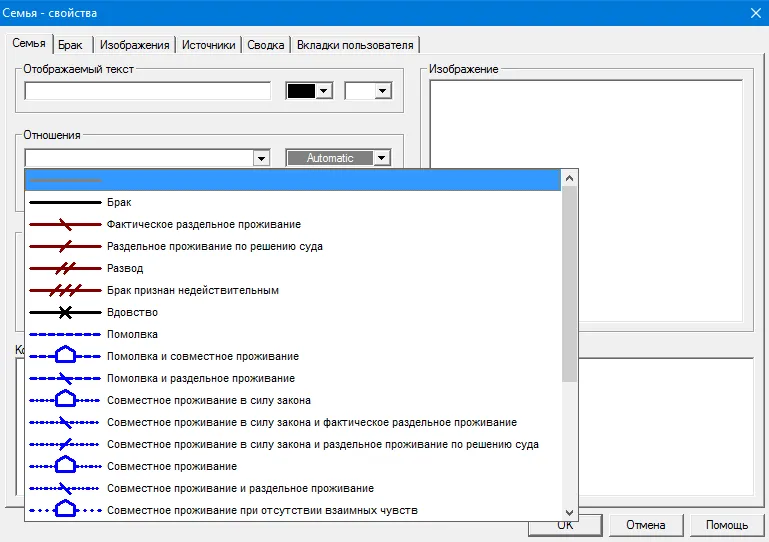Viewport: 769px width, 542px height.
Task: Select the Помолвка dashed blue line icon
Action: (65, 334)
